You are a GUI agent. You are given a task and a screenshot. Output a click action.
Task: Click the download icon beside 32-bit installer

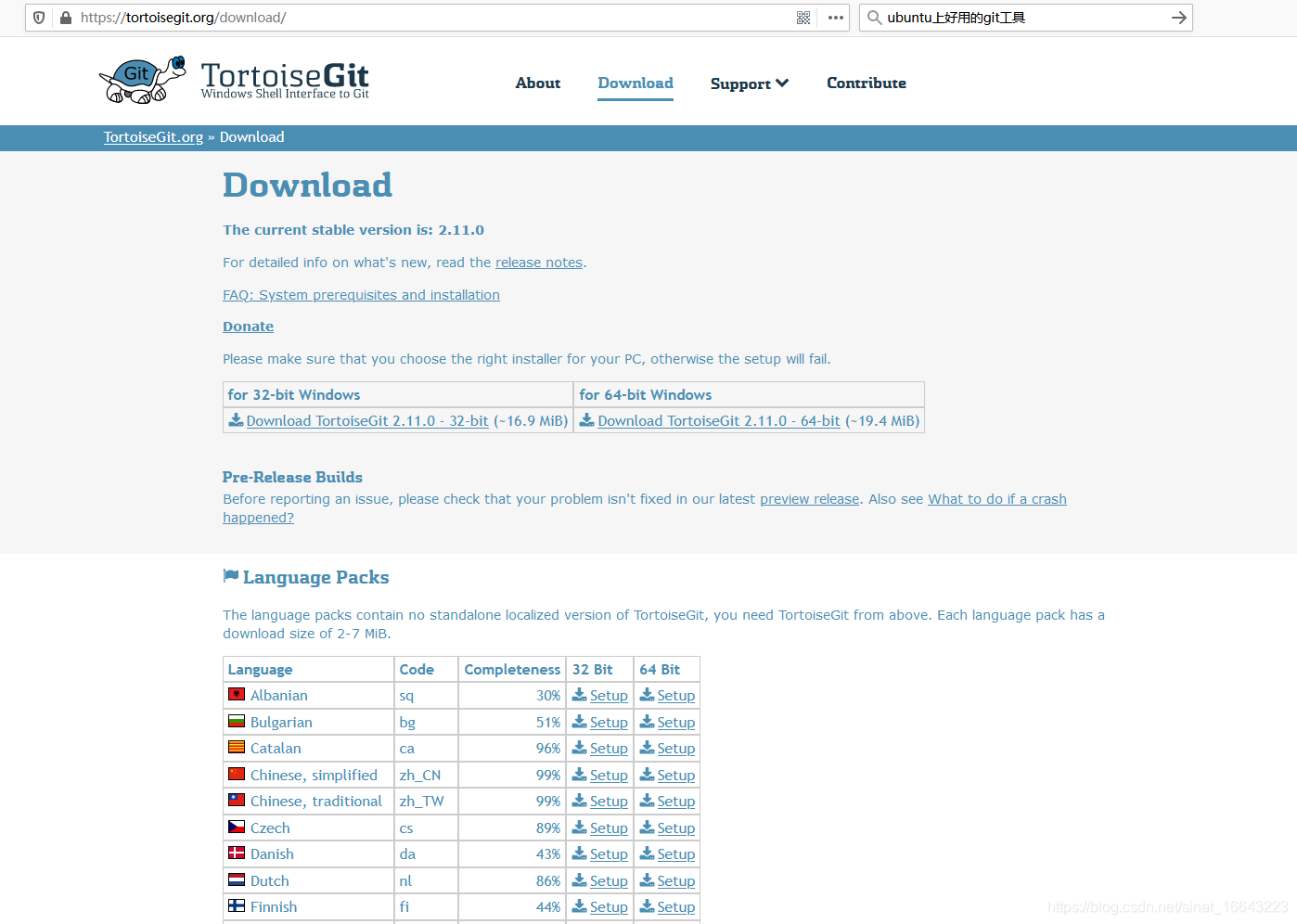click(x=237, y=420)
